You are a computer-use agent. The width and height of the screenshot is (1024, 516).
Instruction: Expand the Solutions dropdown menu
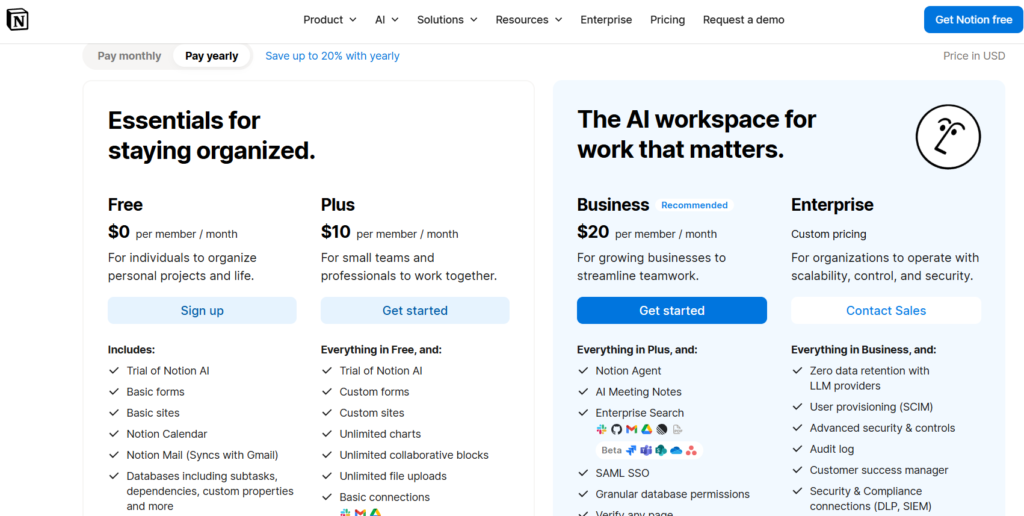(447, 20)
